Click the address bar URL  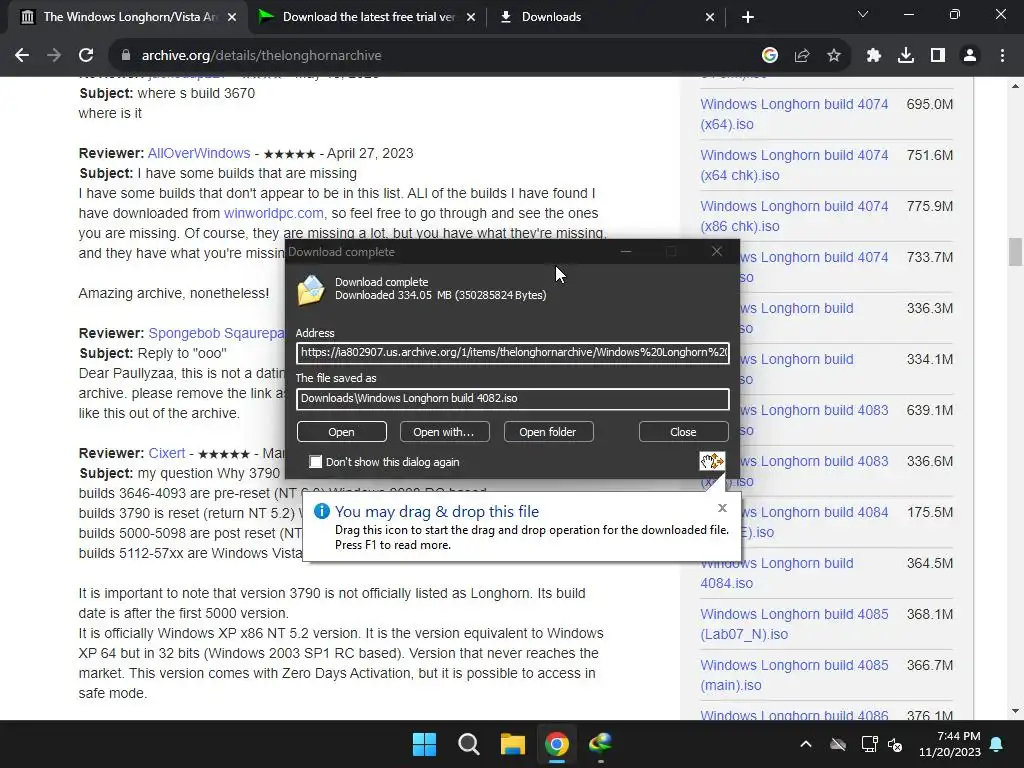click(x=261, y=56)
